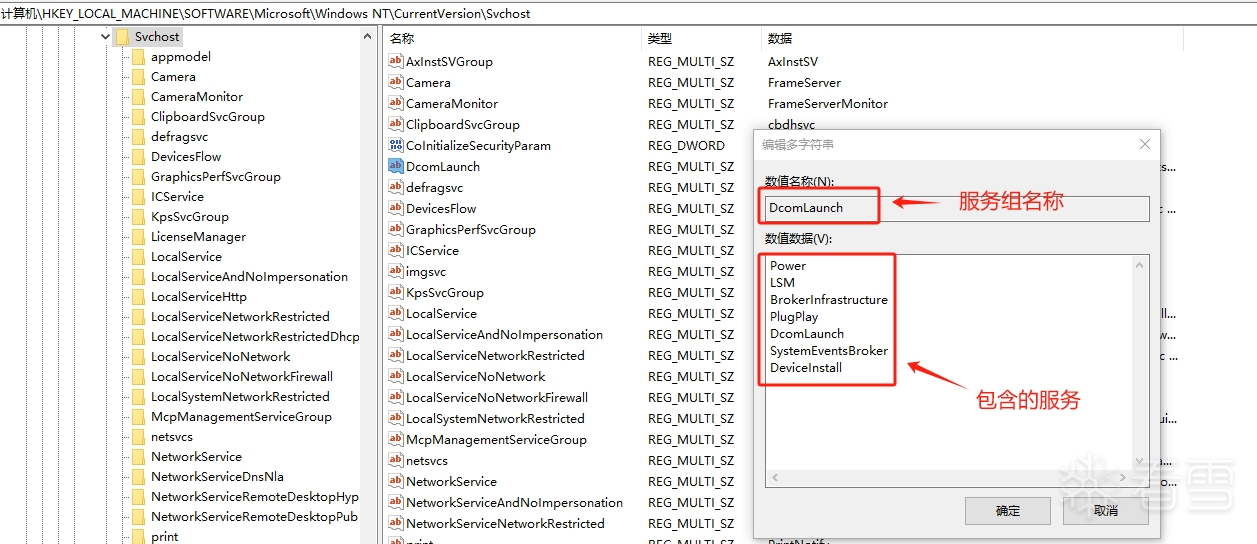Click the LocalSystemNetworkRestricted value icon in value list
This screenshot has height=544, width=1257.
pos(395,418)
